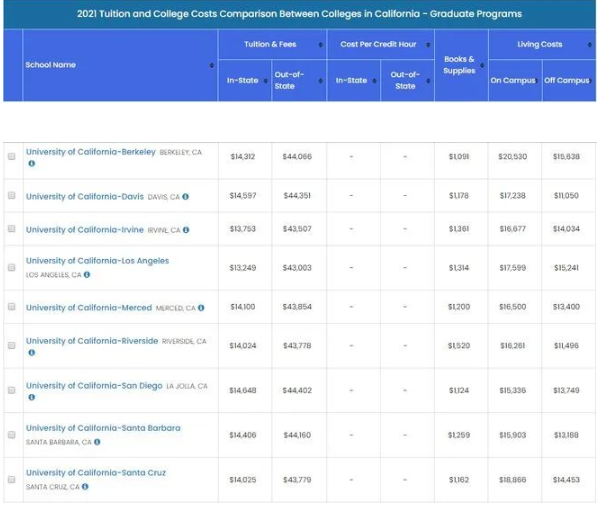Open University of California-Santa Cruz link

click(96, 473)
